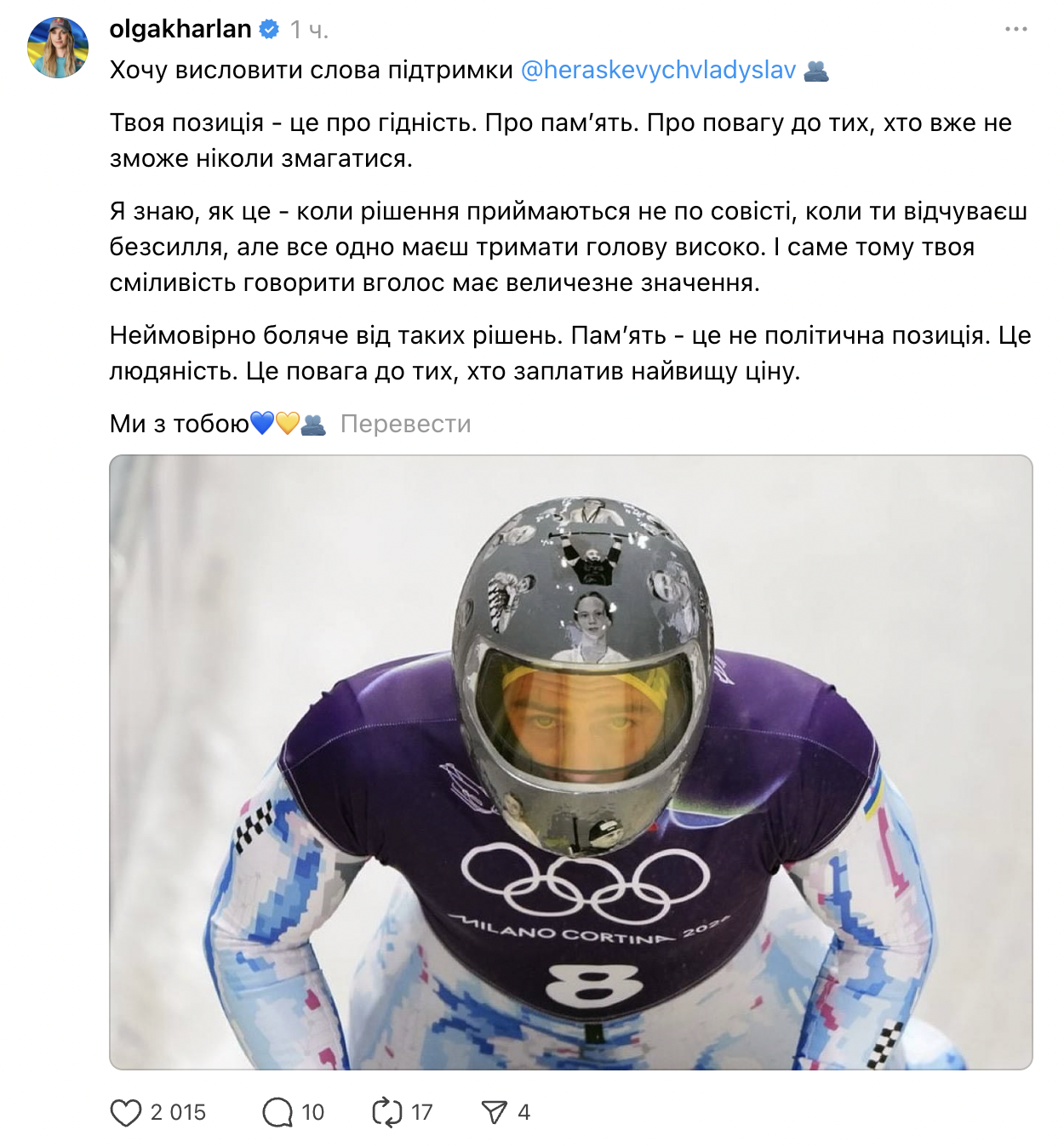Click the 17 reposts count
The image size is (1064, 1147).
421,1112
